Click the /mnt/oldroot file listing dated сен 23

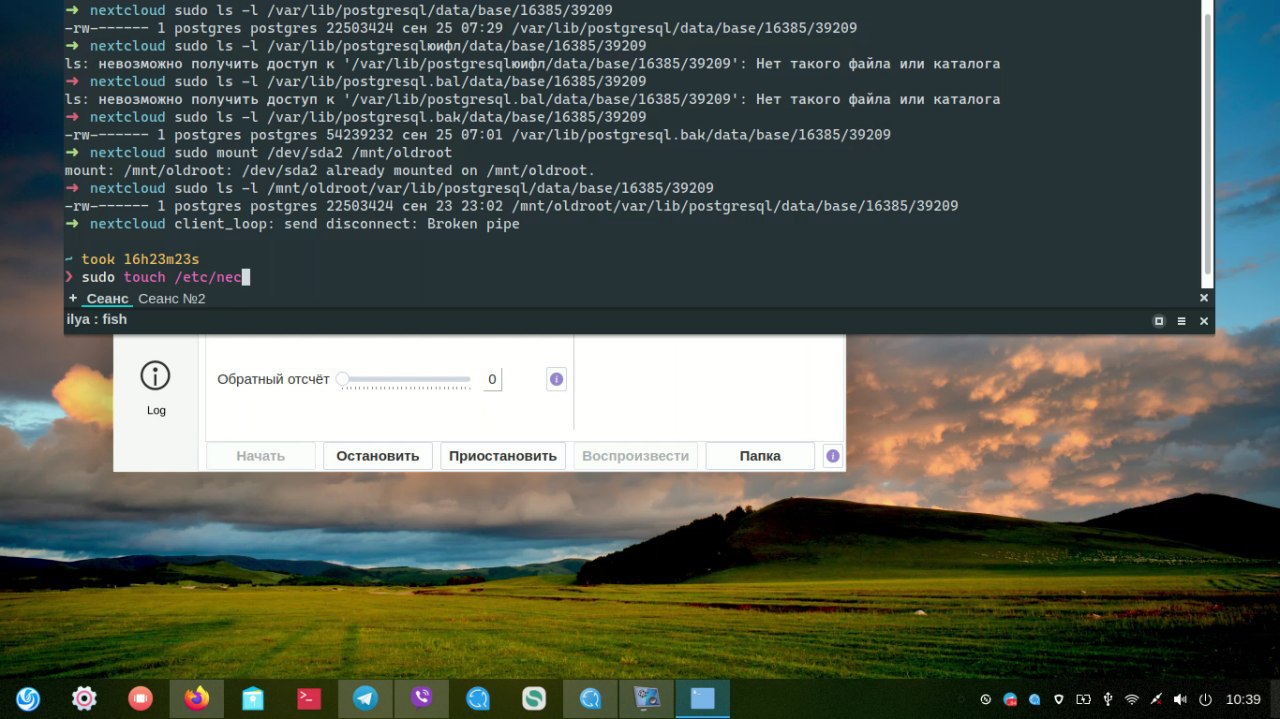pyautogui.click(x=512, y=206)
